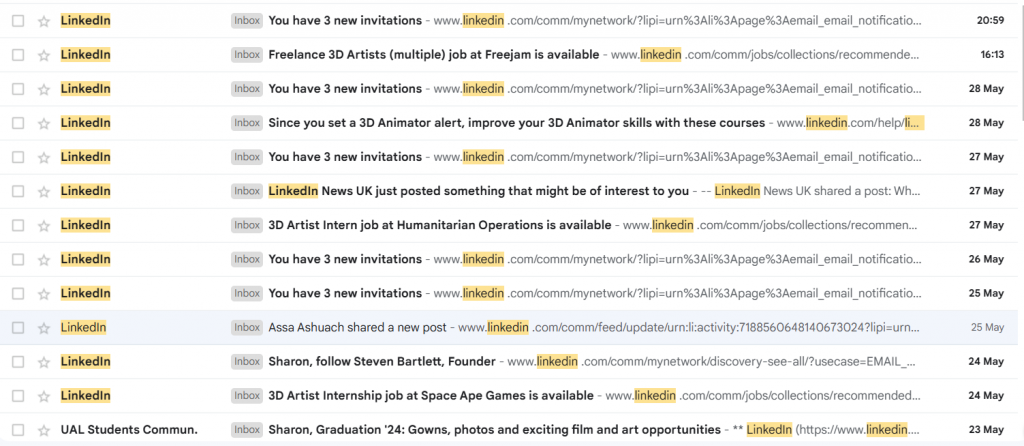The image size is (1024, 446).
Task: Star the 25 May invitations email
Action: (44, 293)
